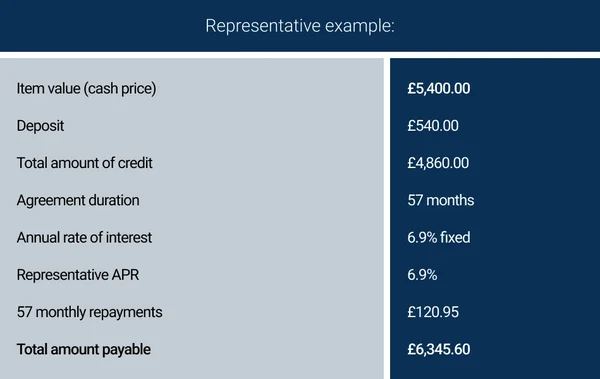This screenshot has width=600, height=379.
Task: Select the Item value (cash price) label
Action: coord(86,89)
